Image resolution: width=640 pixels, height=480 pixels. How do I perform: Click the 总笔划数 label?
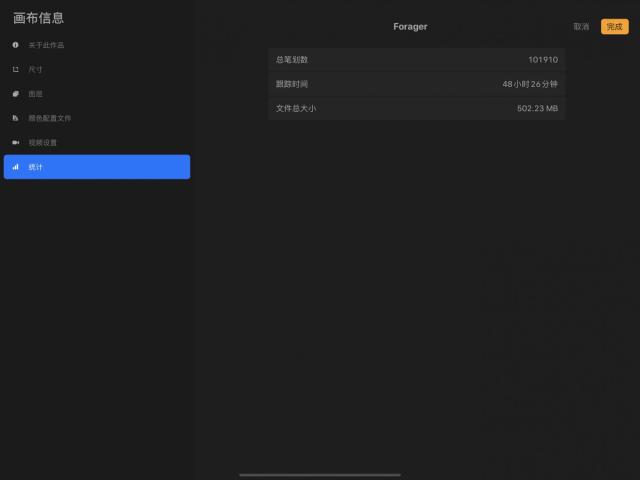point(292,60)
